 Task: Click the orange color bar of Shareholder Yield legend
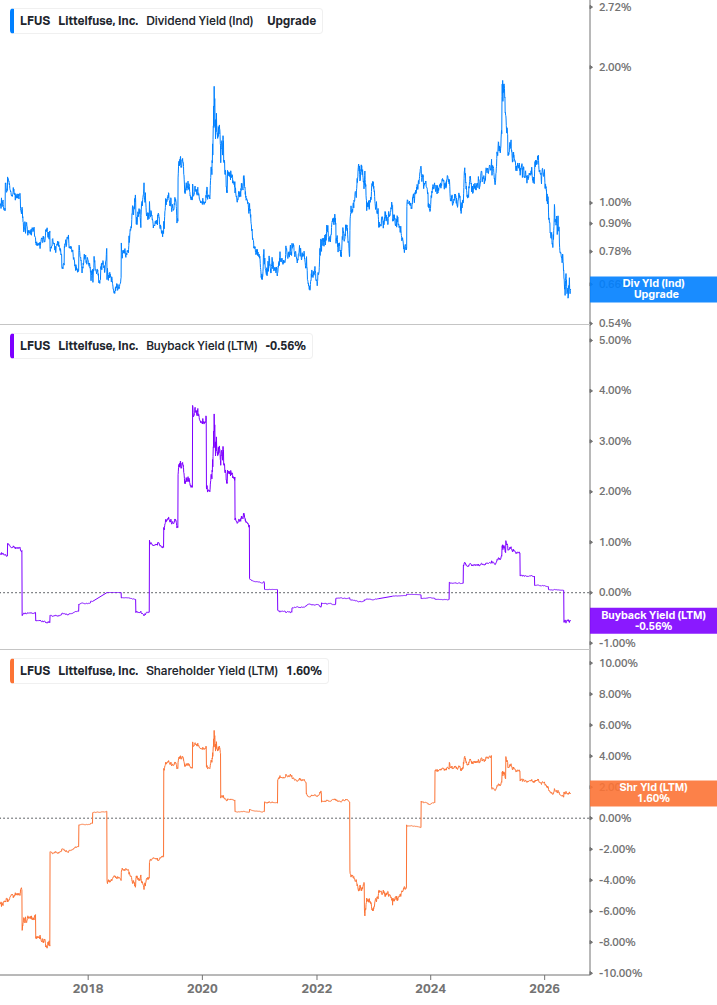[x=12, y=671]
